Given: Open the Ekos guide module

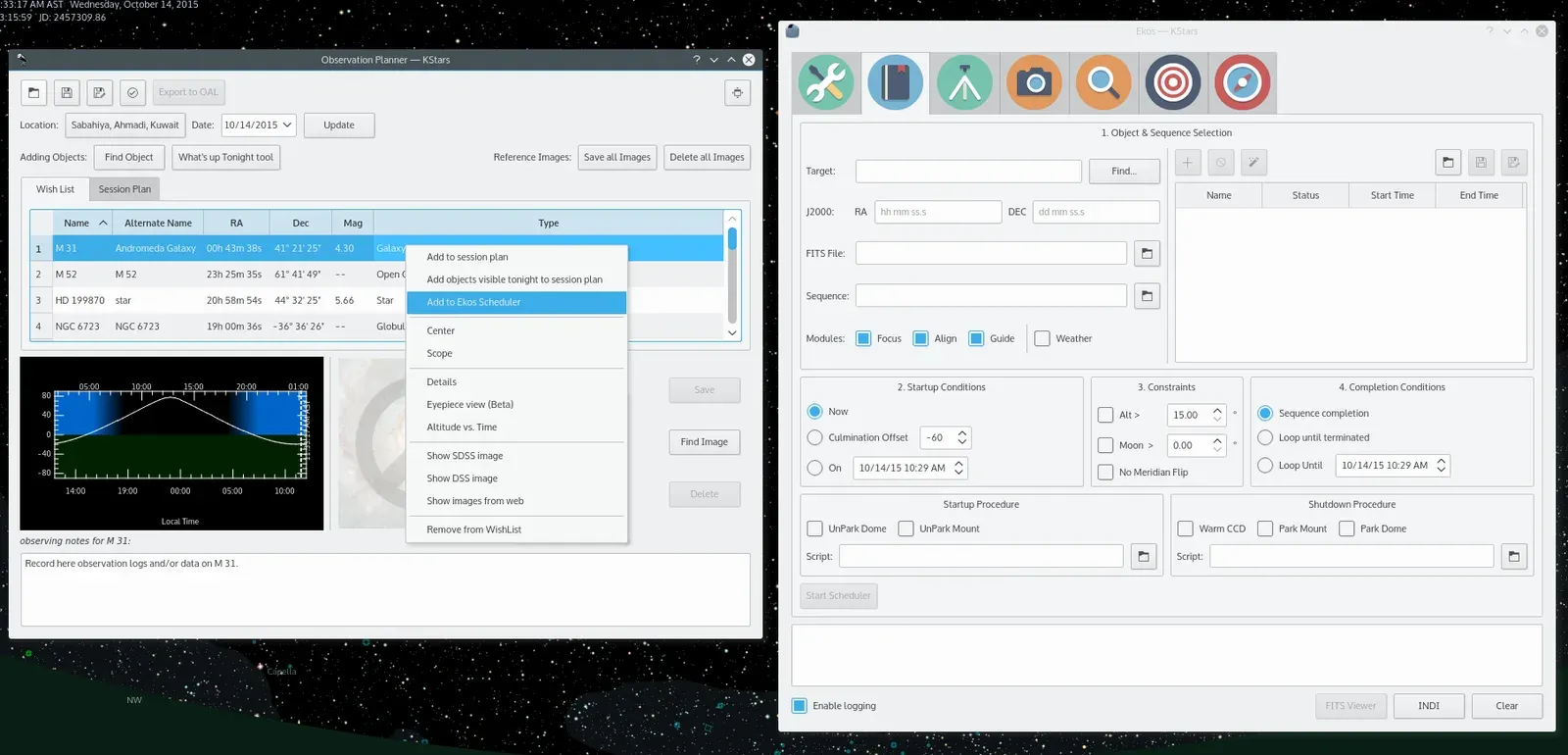Looking at the screenshot, I should [1243, 82].
